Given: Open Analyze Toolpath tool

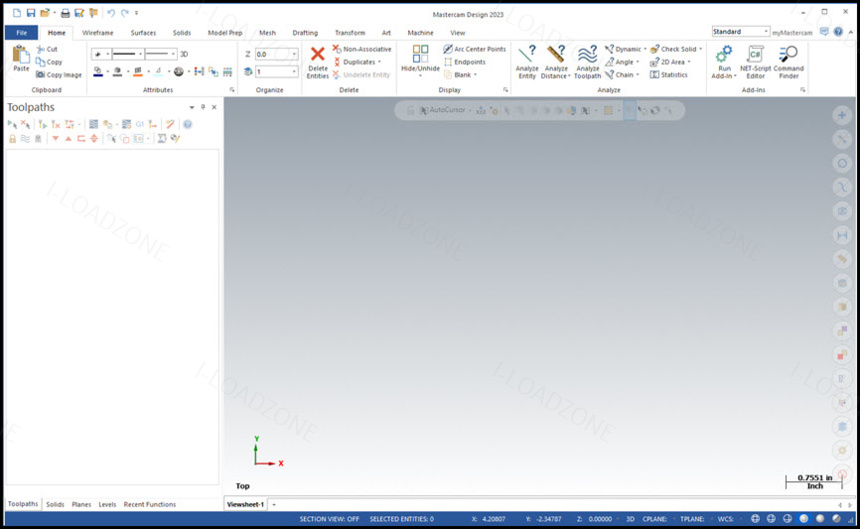Looking at the screenshot, I should [587, 62].
